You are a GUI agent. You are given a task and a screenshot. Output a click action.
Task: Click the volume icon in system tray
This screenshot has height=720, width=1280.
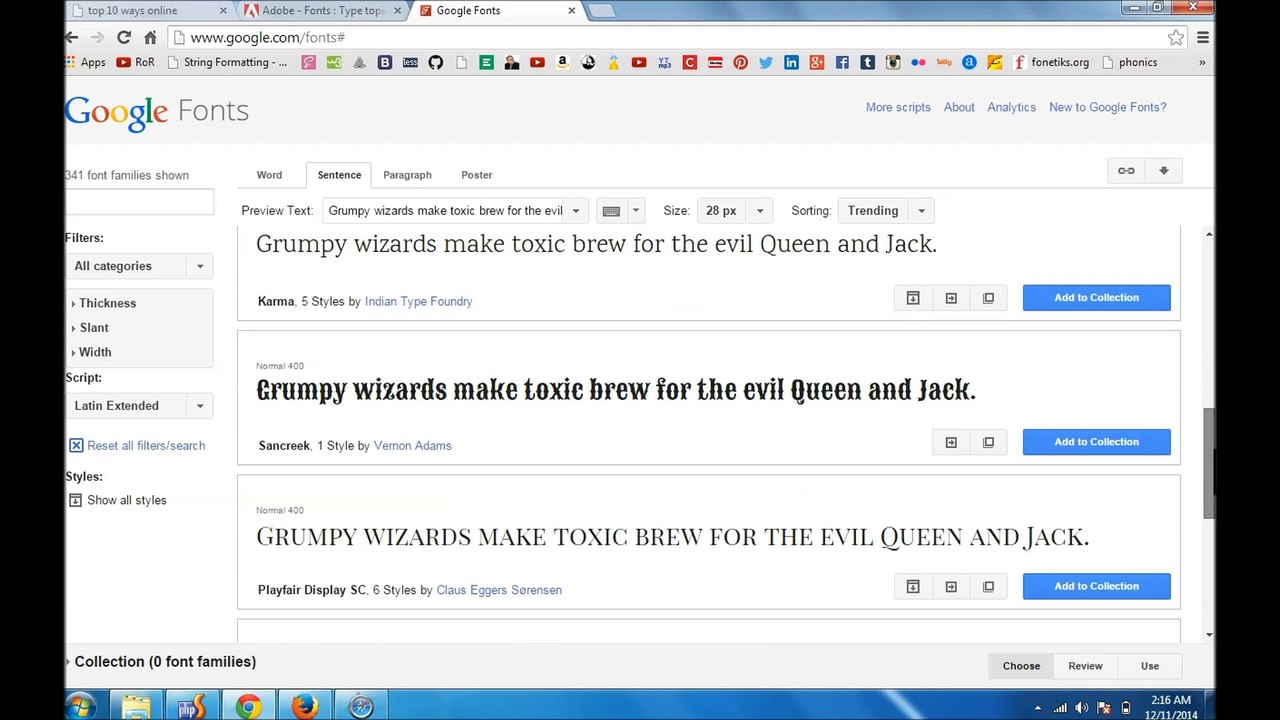[1082, 708]
